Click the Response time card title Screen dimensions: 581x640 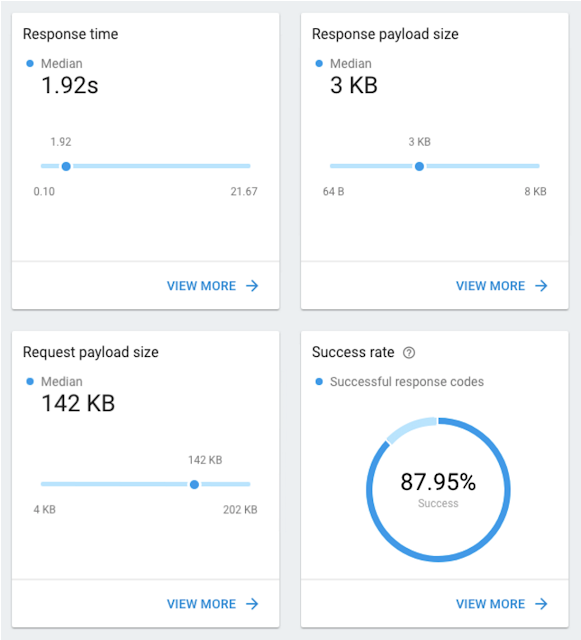(71, 34)
